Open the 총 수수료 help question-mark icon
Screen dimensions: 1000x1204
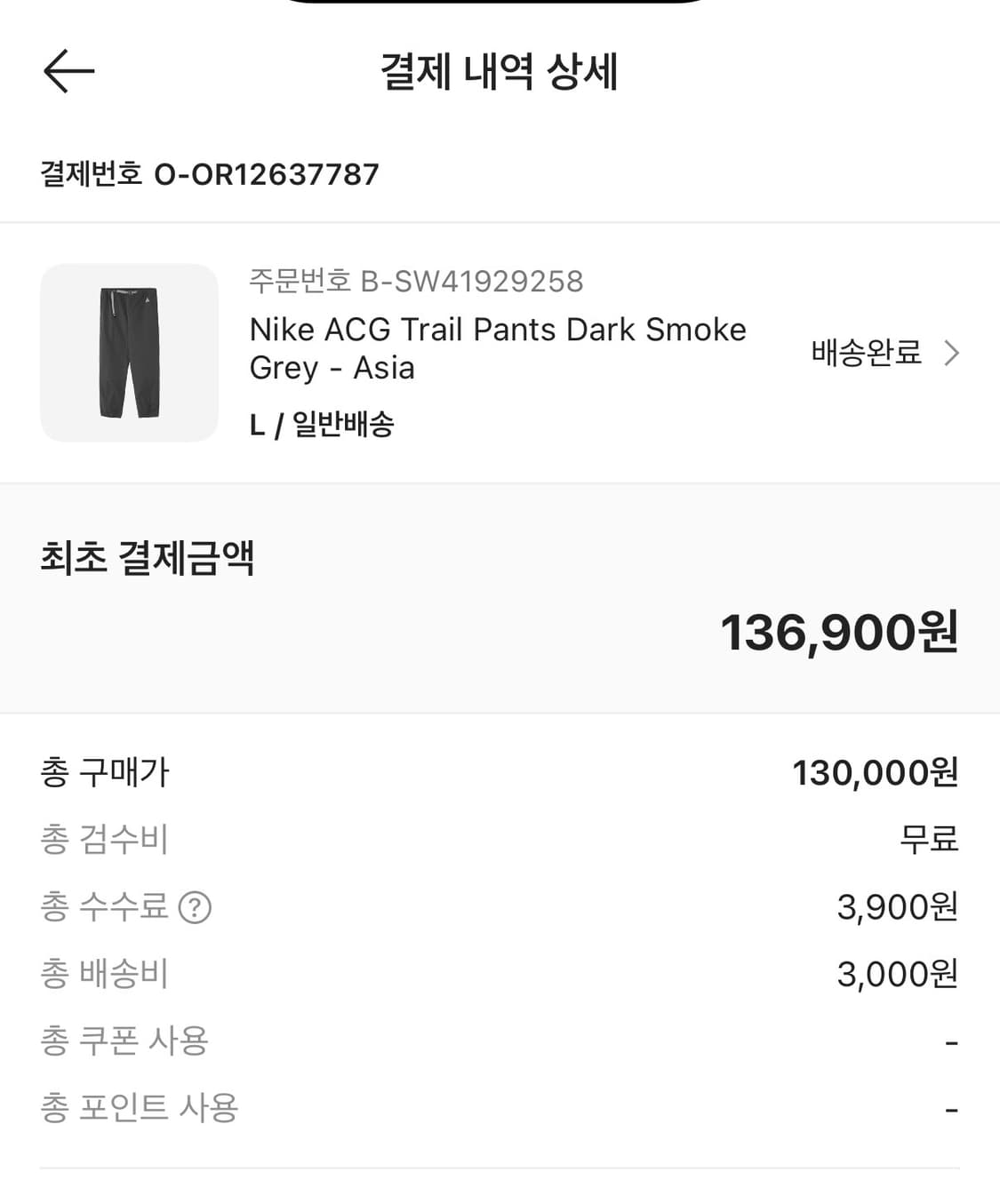pyautogui.click(x=195, y=907)
